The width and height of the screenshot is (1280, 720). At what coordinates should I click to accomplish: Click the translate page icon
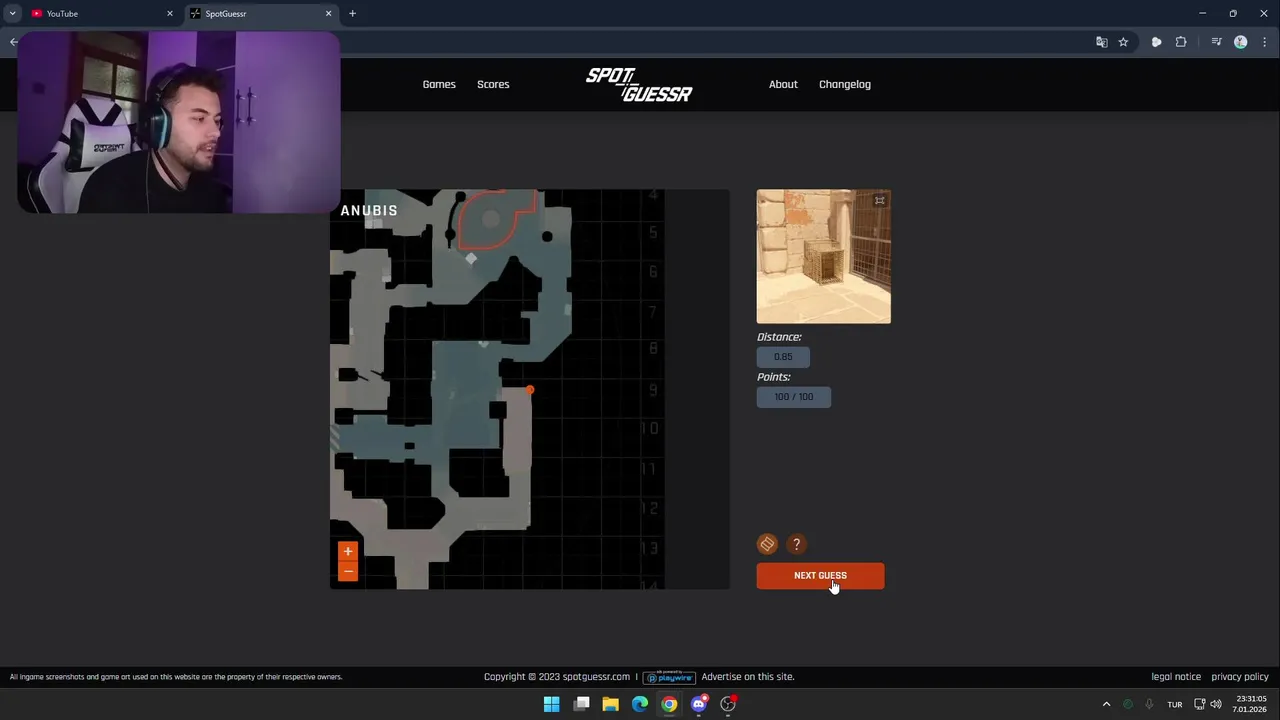point(1101,42)
